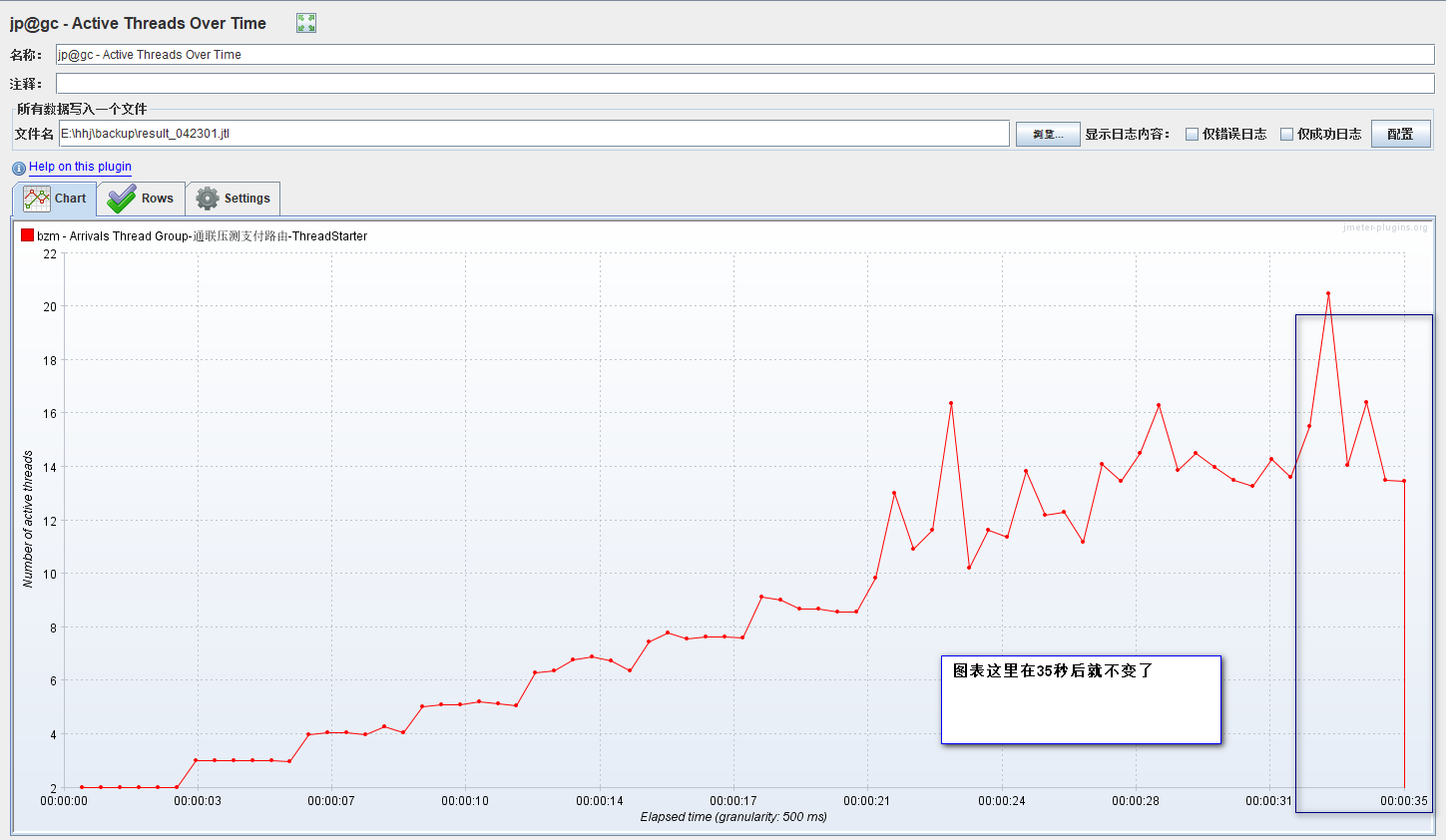Select the 22 y-axis tick label
The image size is (1447, 840).
(50, 254)
